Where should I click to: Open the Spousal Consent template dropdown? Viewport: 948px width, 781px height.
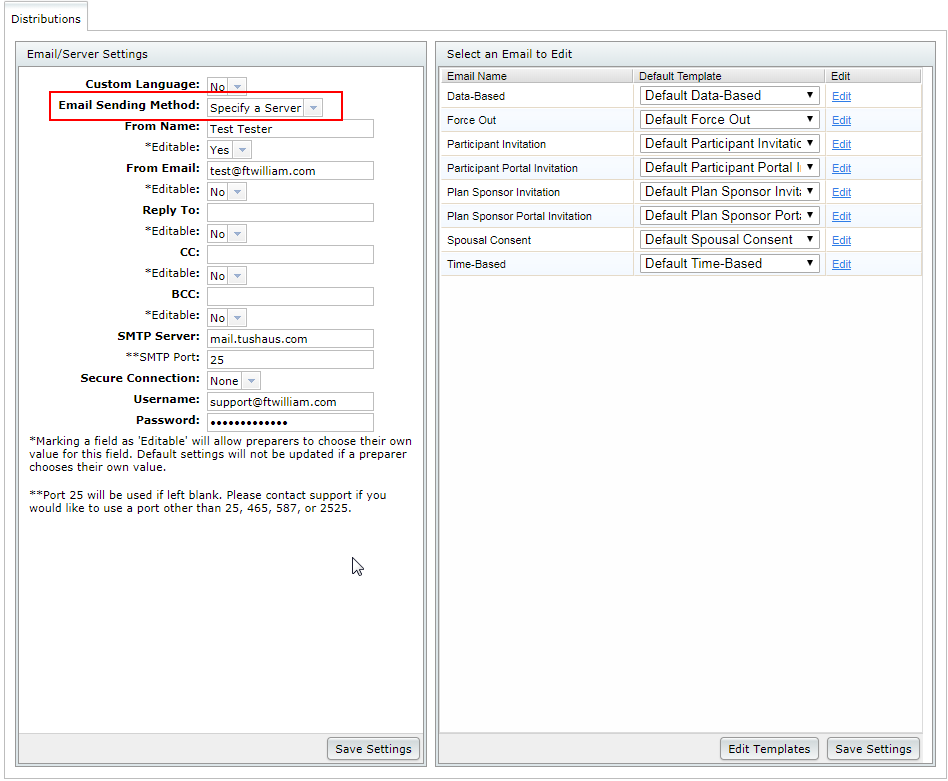point(729,240)
